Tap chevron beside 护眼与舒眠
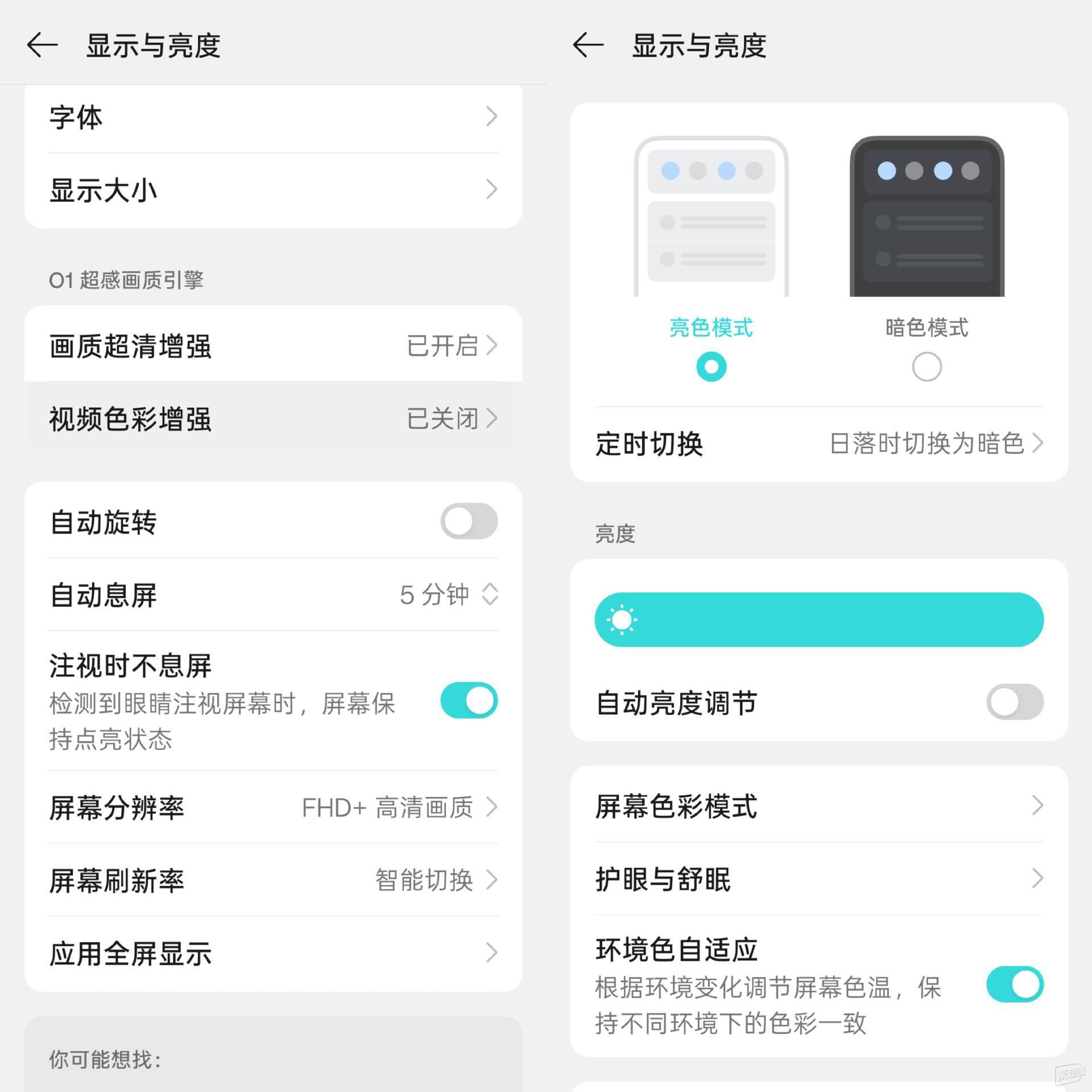1092x1092 pixels. coord(1038,878)
